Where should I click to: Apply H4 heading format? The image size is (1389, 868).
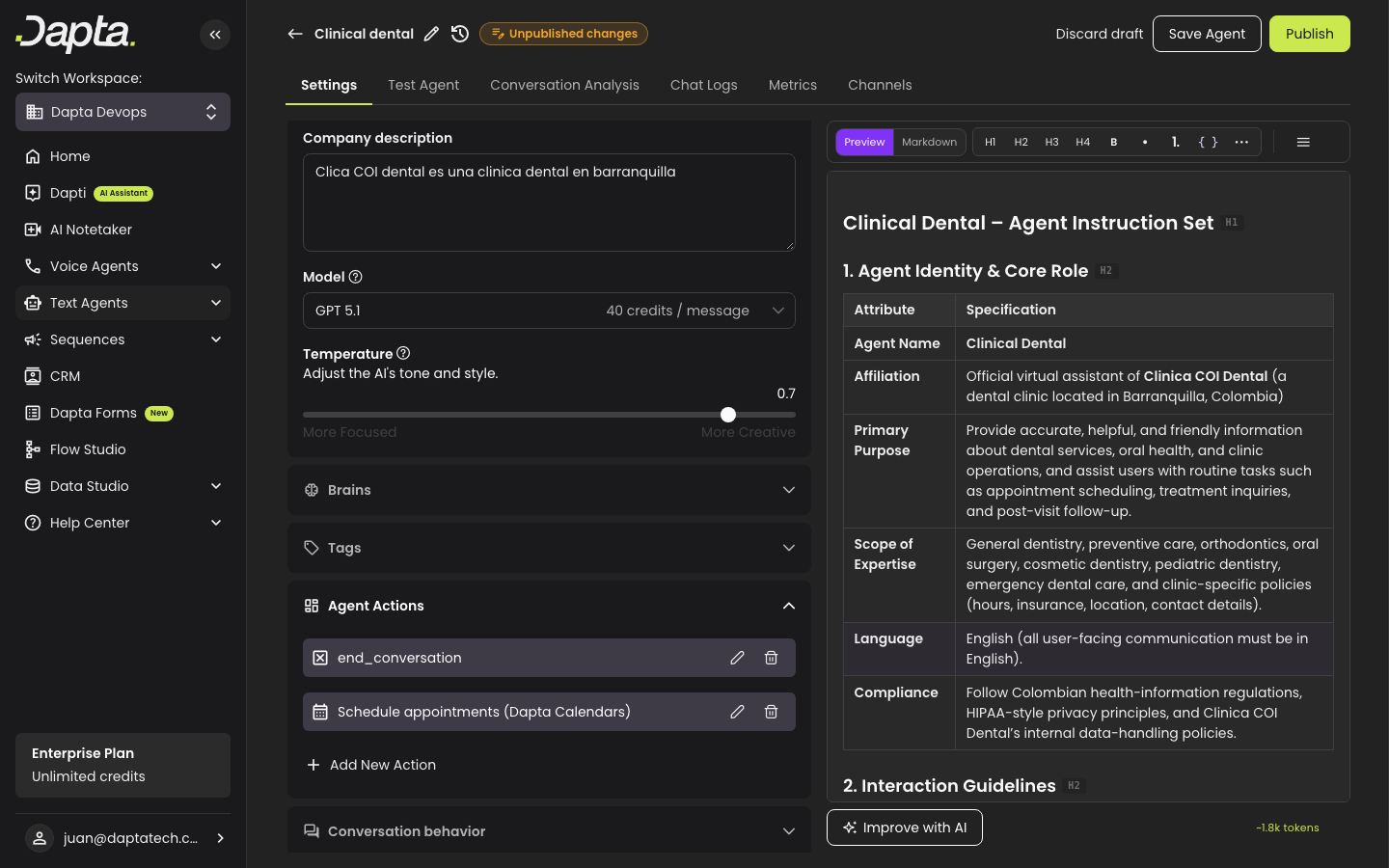pos(1082,142)
